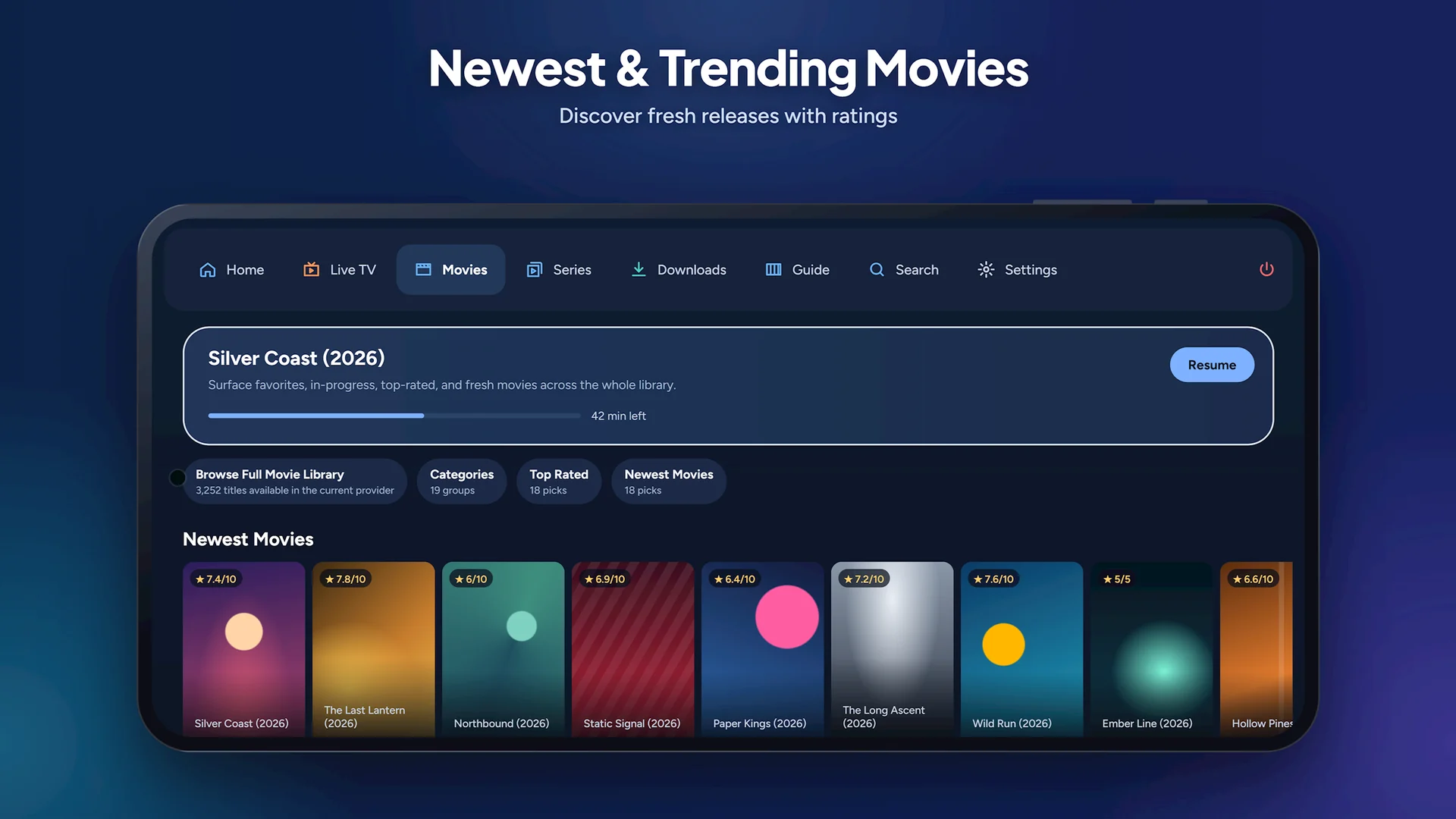Open The Last Lantern (2026) poster
Screen dimensions: 1456x819
click(x=373, y=649)
